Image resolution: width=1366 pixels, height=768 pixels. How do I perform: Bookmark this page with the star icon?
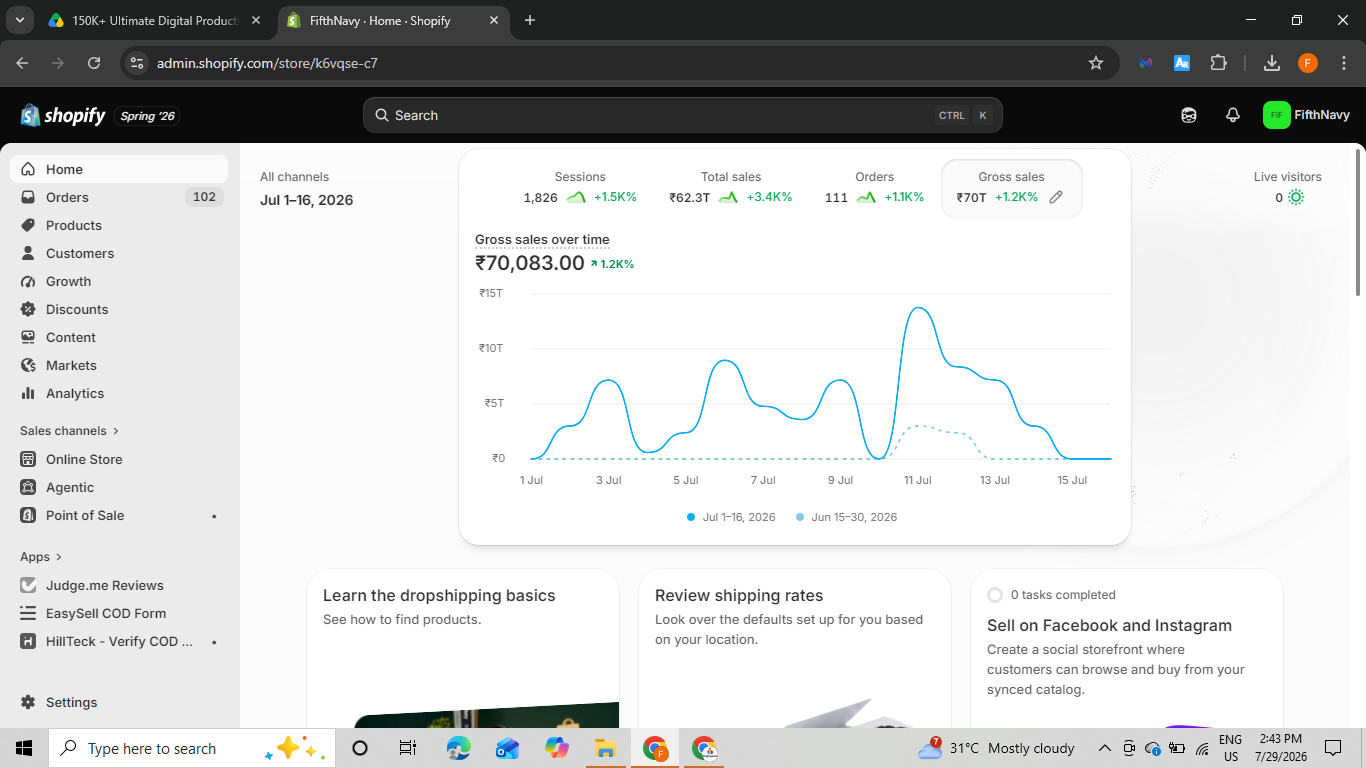pos(1096,63)
